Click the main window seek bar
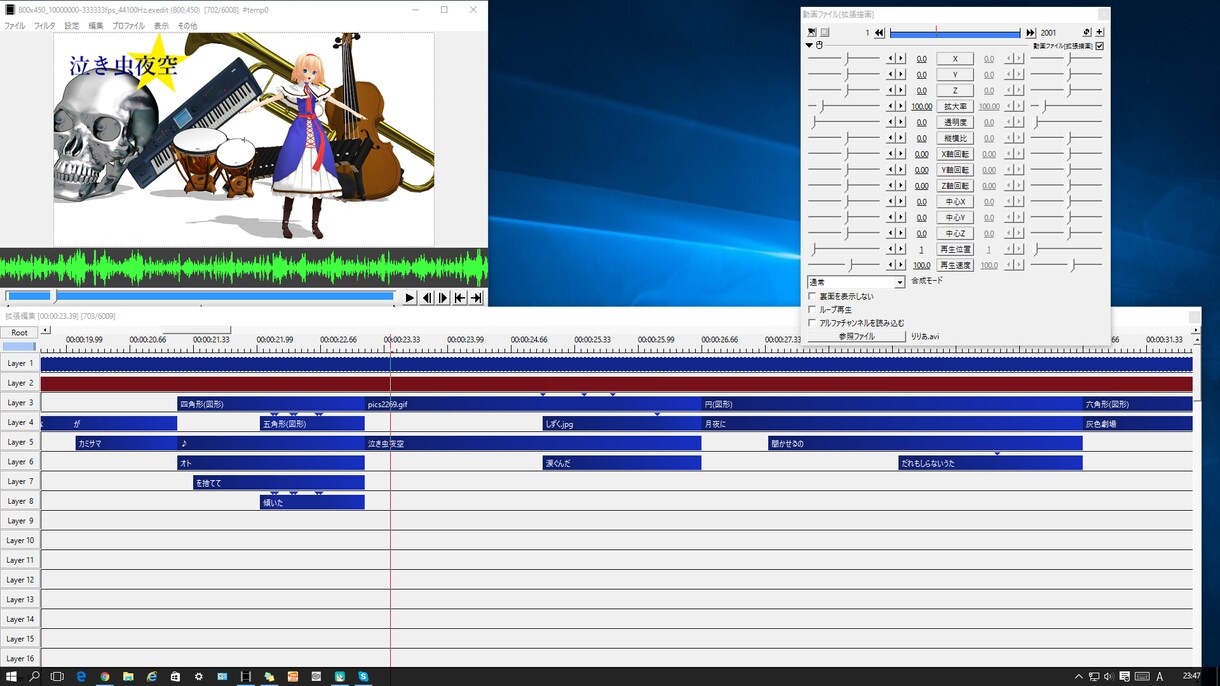The image size is (1220, 686). pyautogui.click(x=200, y=297)
